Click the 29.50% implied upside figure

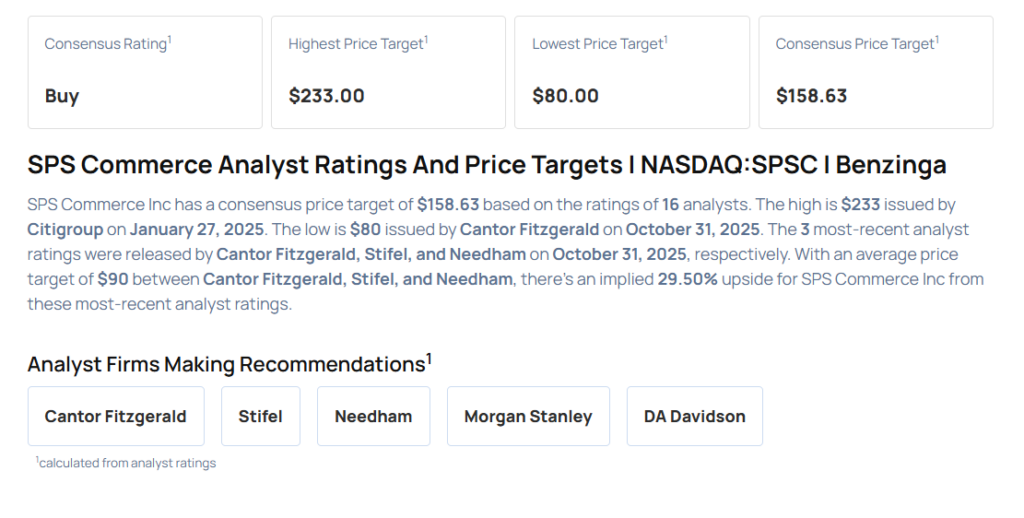click(687, 279)
